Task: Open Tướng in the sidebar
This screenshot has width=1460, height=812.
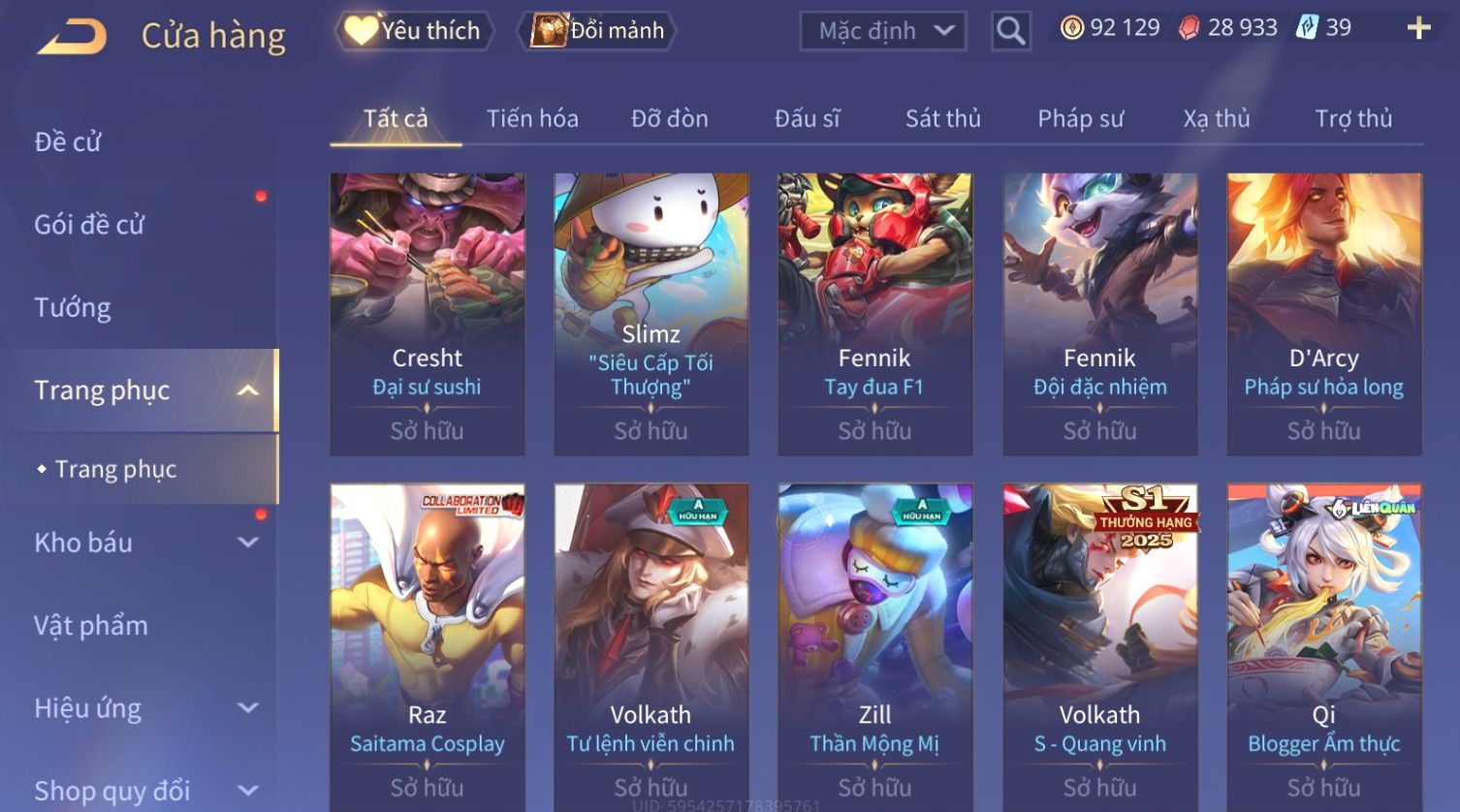Action: (73, 308)
